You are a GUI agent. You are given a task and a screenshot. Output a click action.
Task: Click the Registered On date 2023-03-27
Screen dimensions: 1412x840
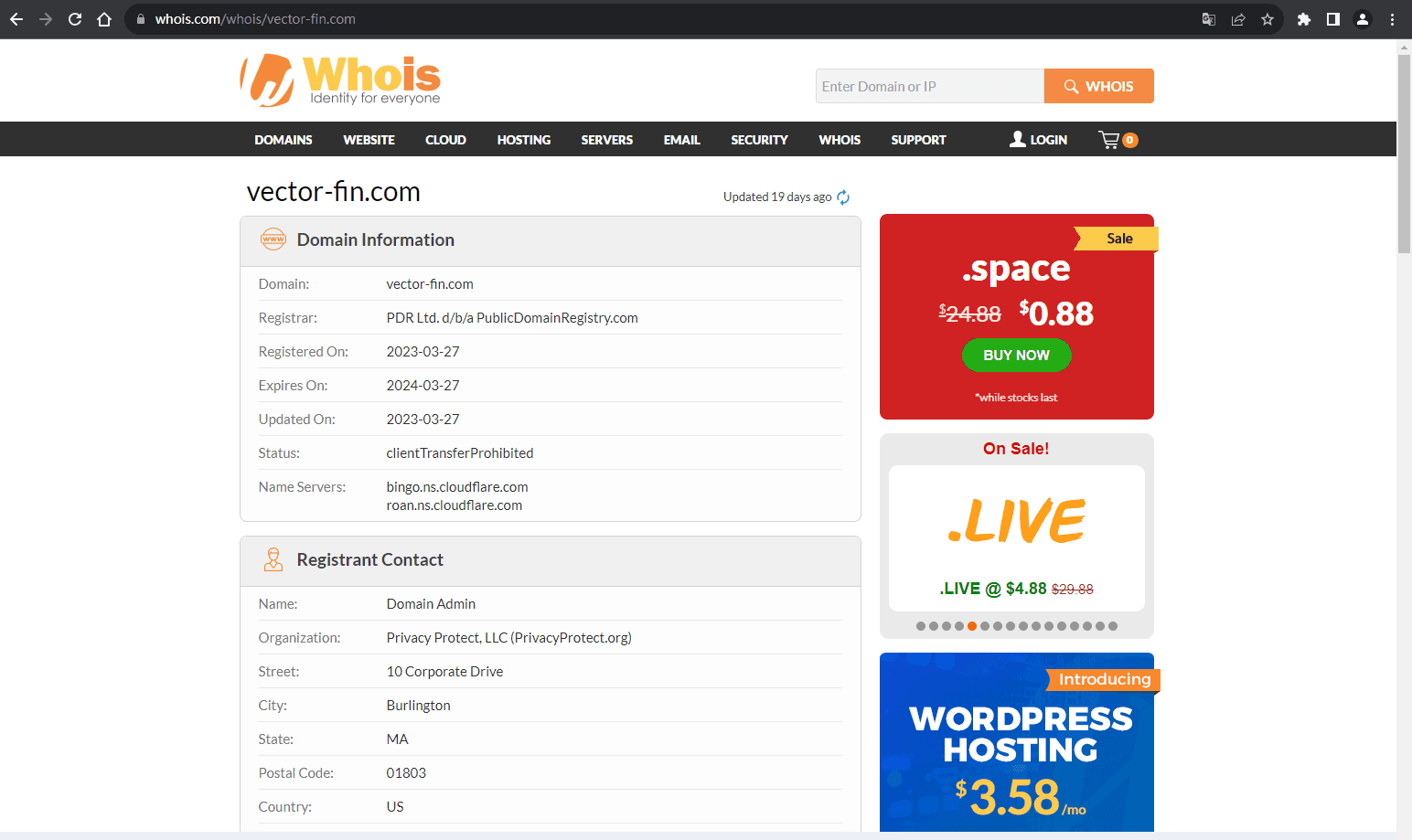(x=423, y=352)
